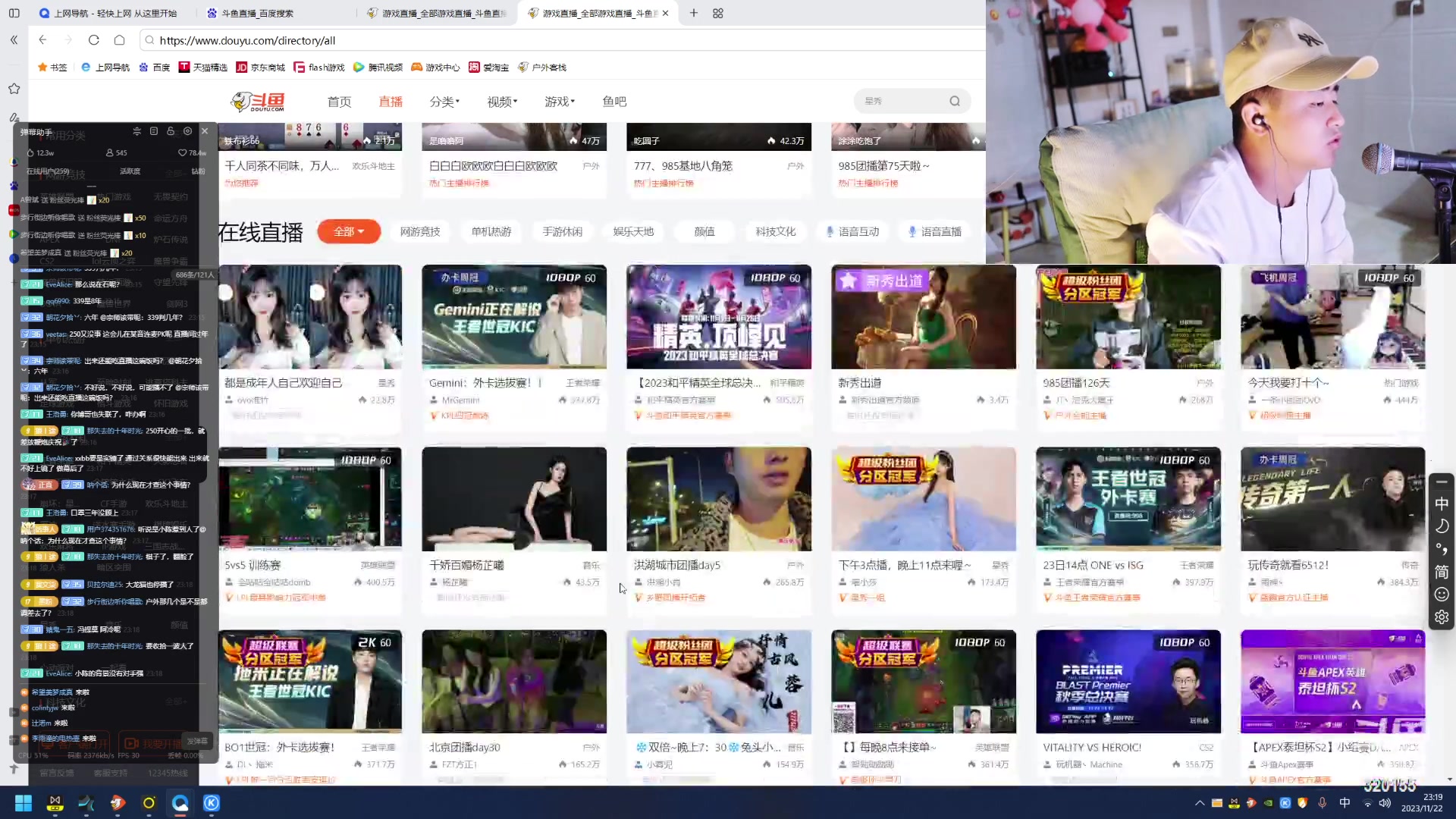The width and height of the screenshot is (1456, 819).
Task: Open the 京东商城 bookmark
Action: pos(261,67)
